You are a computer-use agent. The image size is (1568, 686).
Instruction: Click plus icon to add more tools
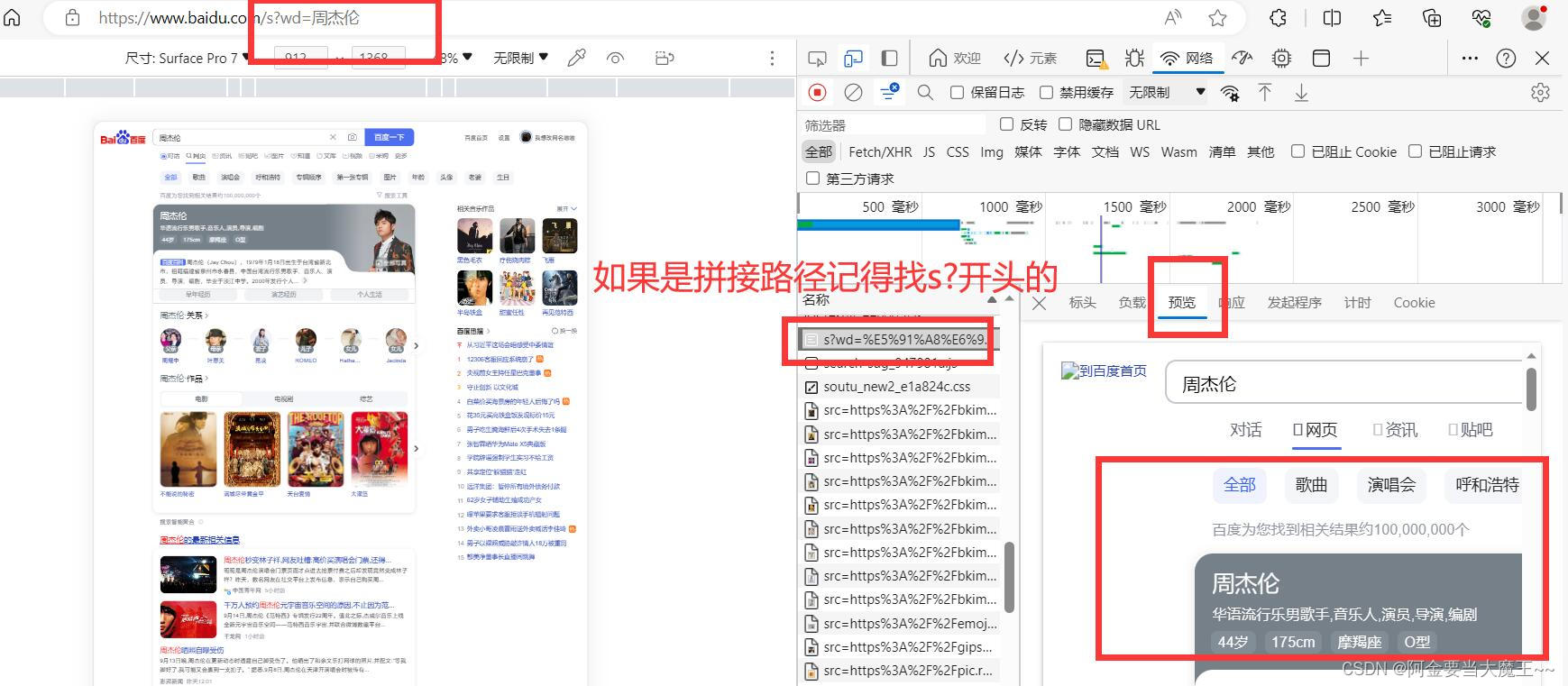click(1361, 59)
